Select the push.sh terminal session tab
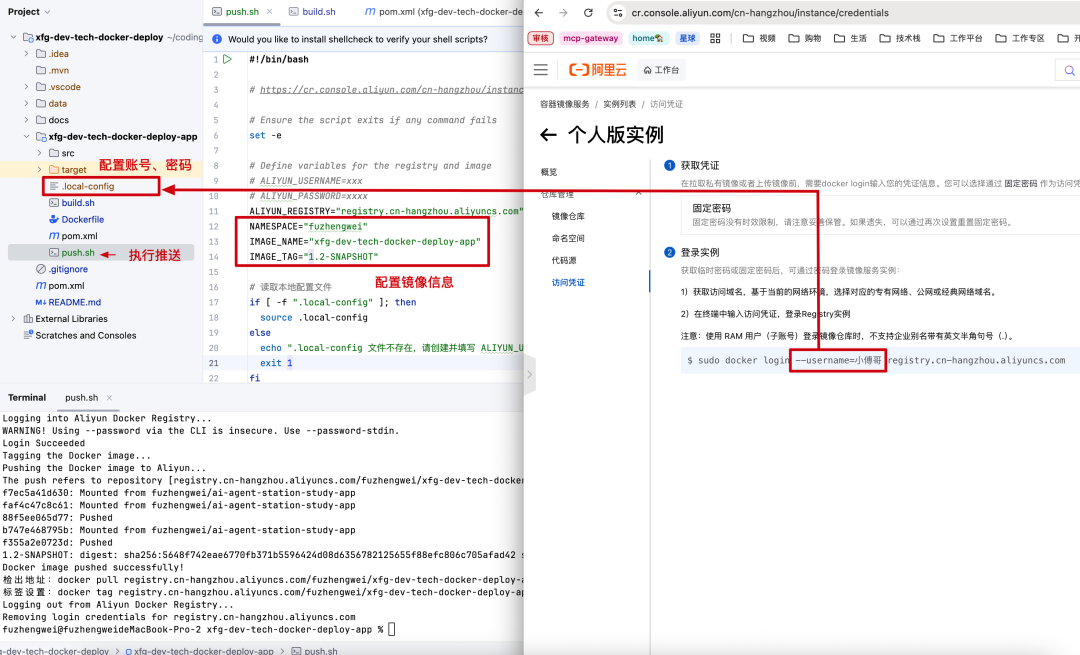The width and height of the screenshot is (1080, 655). [x=81, y=397]
